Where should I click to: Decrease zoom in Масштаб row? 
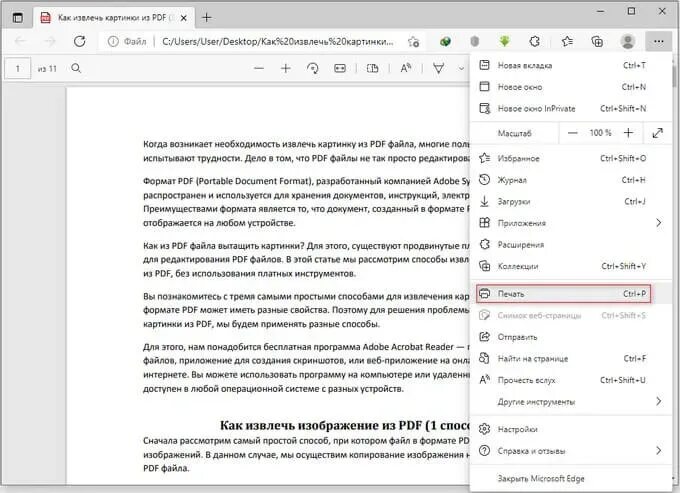[572, 133]
